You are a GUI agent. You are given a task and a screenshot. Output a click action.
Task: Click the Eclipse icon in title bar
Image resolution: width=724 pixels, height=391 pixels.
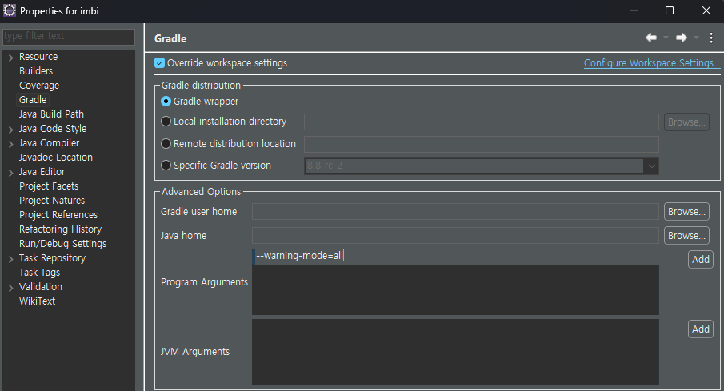click(9, 11)
